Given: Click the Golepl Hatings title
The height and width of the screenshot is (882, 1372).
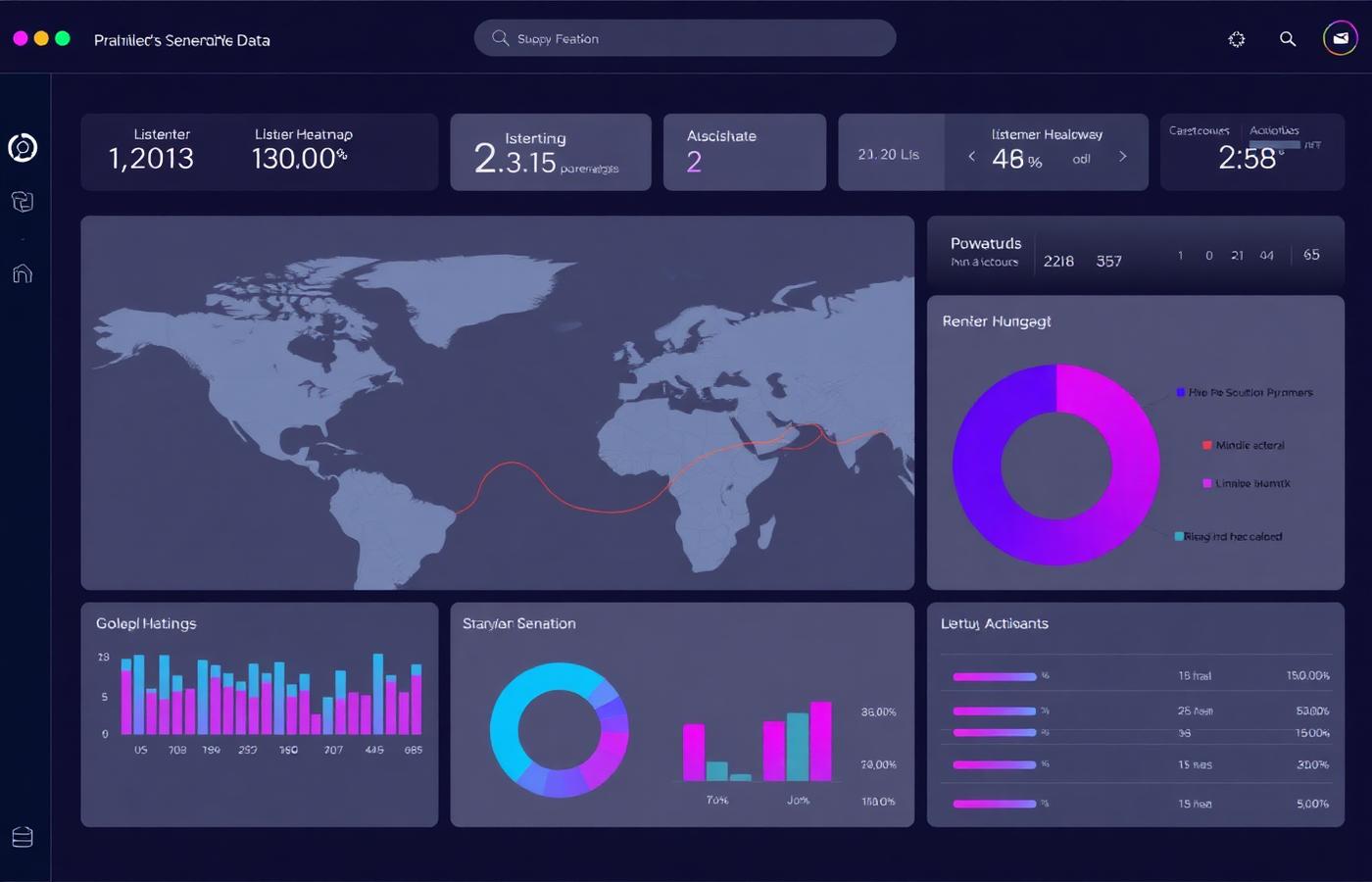Looking at the screenshot, I should coord(146,623).
